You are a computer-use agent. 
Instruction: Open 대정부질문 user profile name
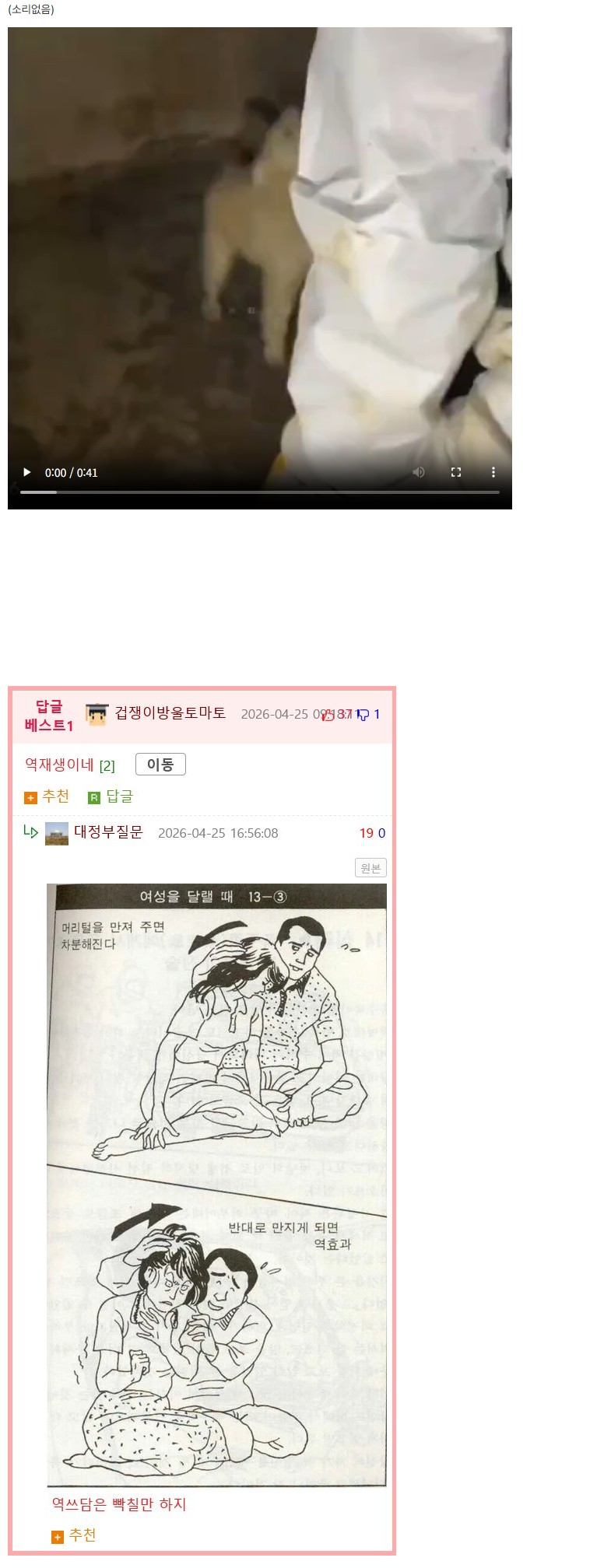[108, 832]
